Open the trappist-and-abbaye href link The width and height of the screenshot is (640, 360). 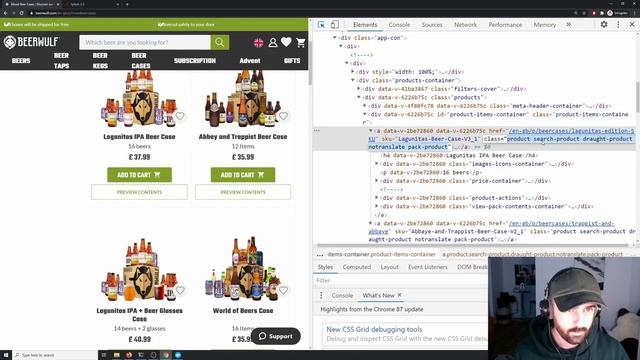(561, 224)
